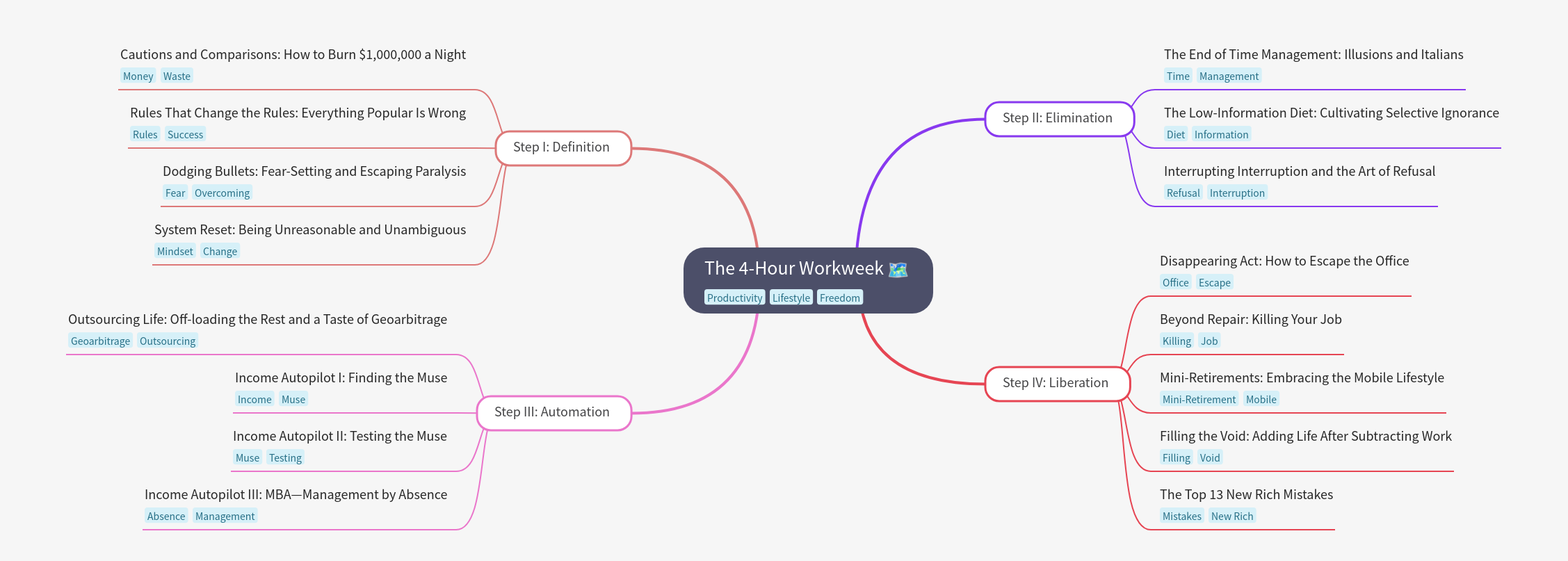Click the 'Mindset' tag
Viewport: 1568px width, 561px height.
pos(175,251)
